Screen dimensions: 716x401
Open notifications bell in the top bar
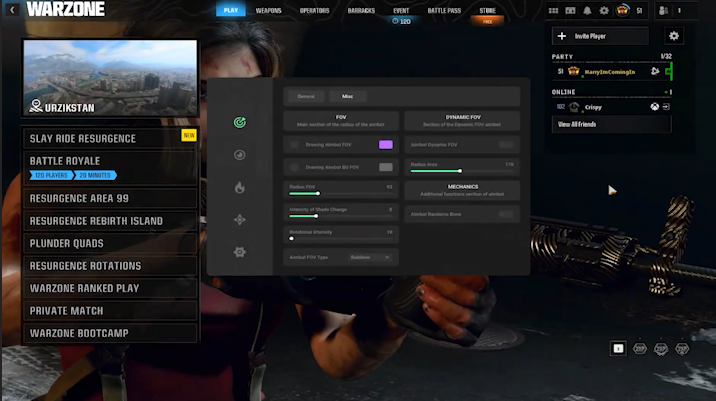[587, 11]
